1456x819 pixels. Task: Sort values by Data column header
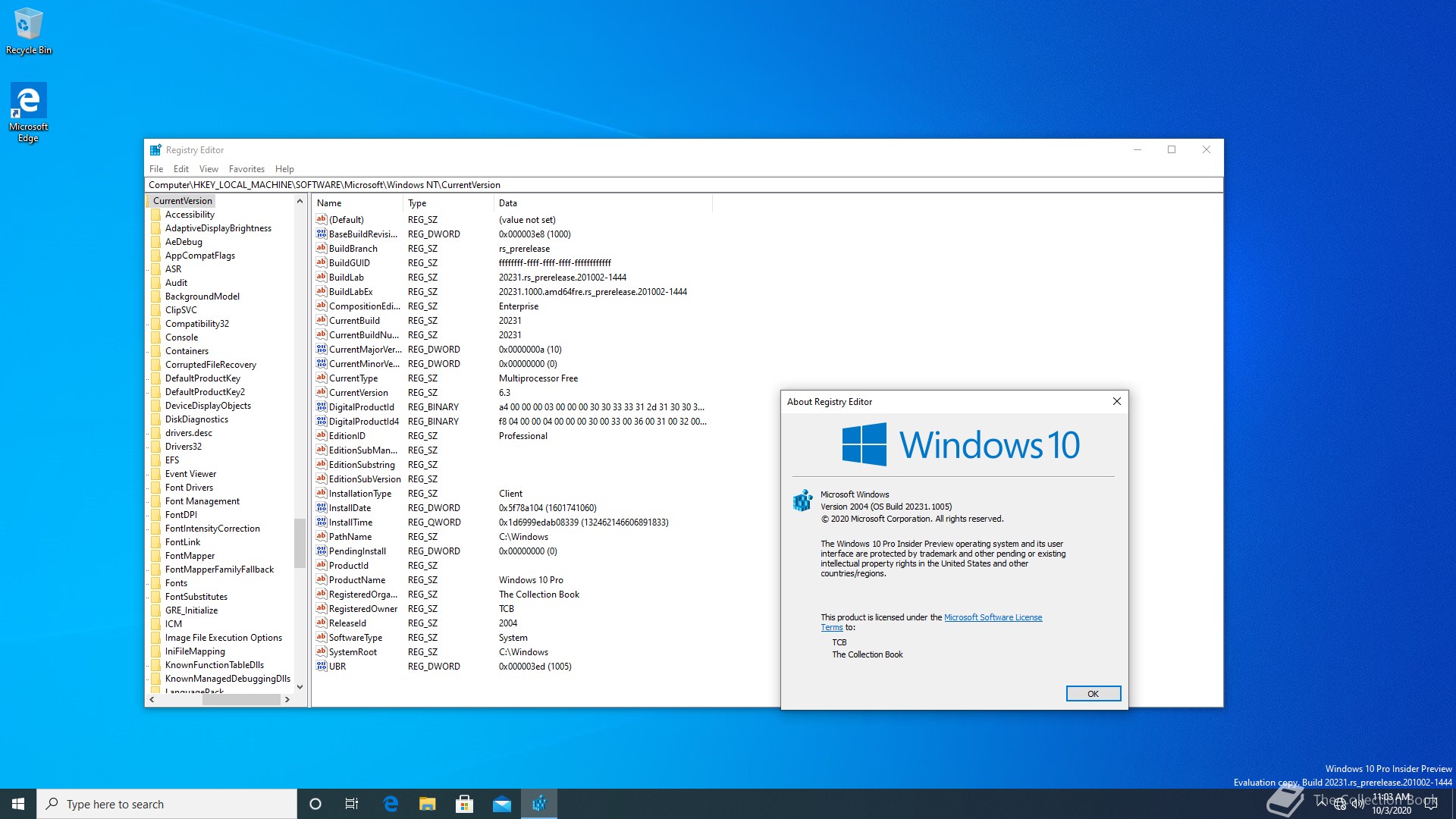pos(603,203)
